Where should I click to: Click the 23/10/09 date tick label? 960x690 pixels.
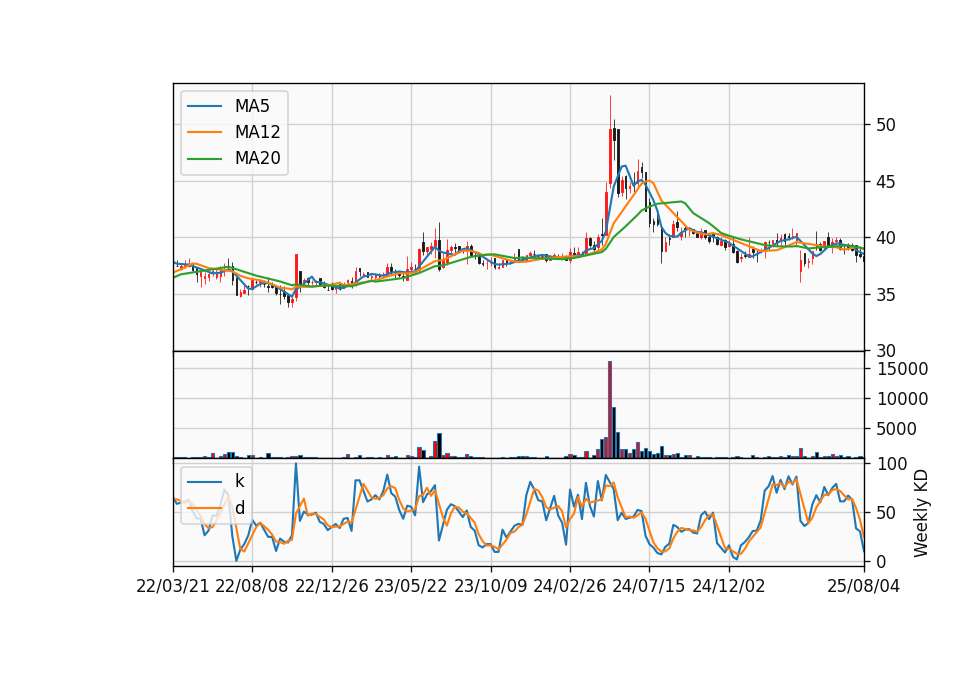click(490, 586)
